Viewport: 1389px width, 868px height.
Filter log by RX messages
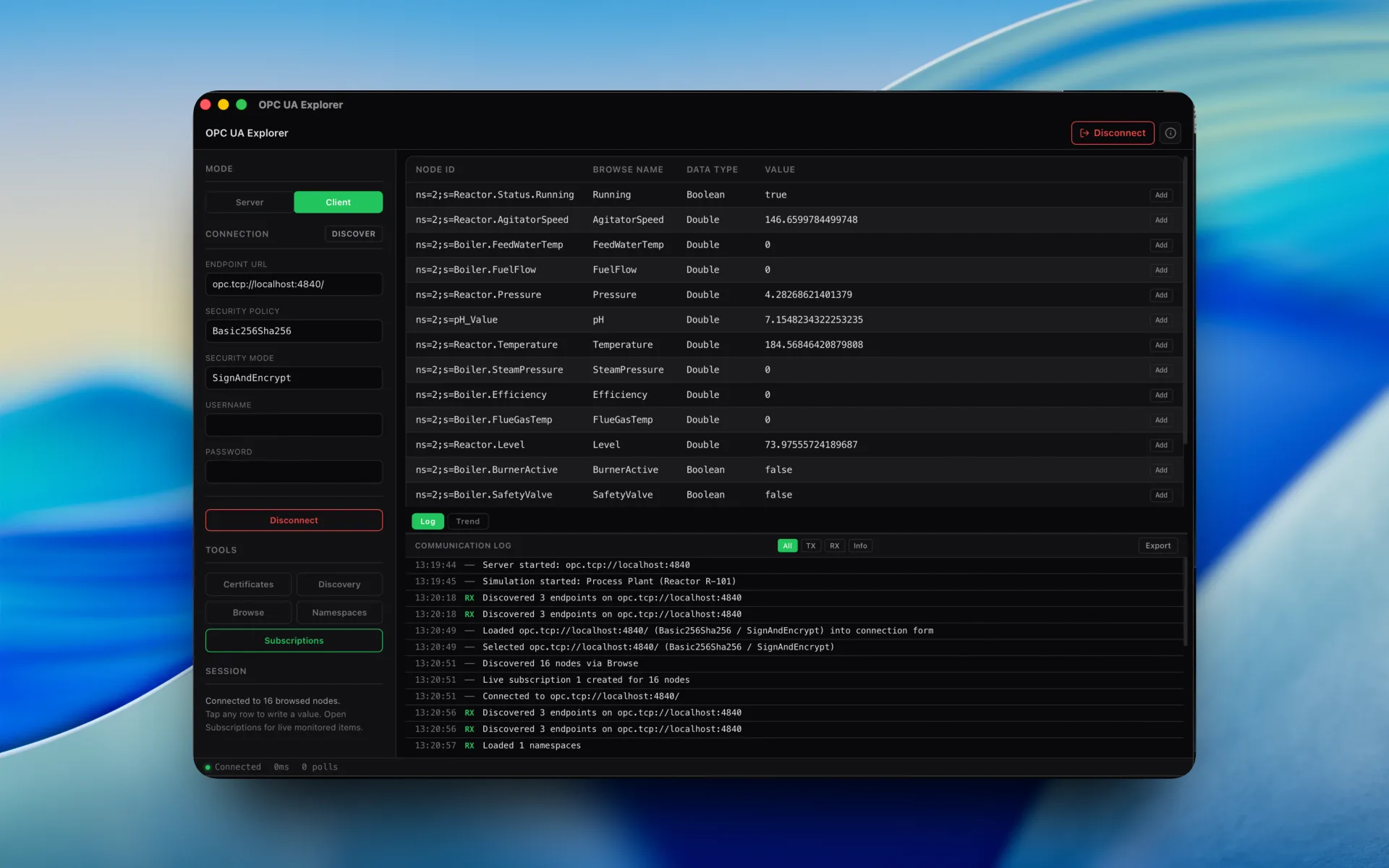point(834,546)
